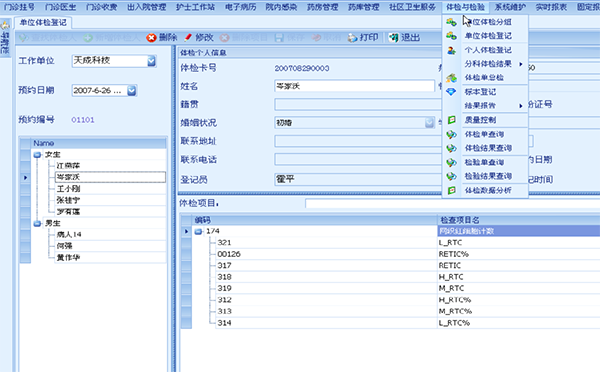Expand the 分科体检结果 submenu

(x=521, y=64)
